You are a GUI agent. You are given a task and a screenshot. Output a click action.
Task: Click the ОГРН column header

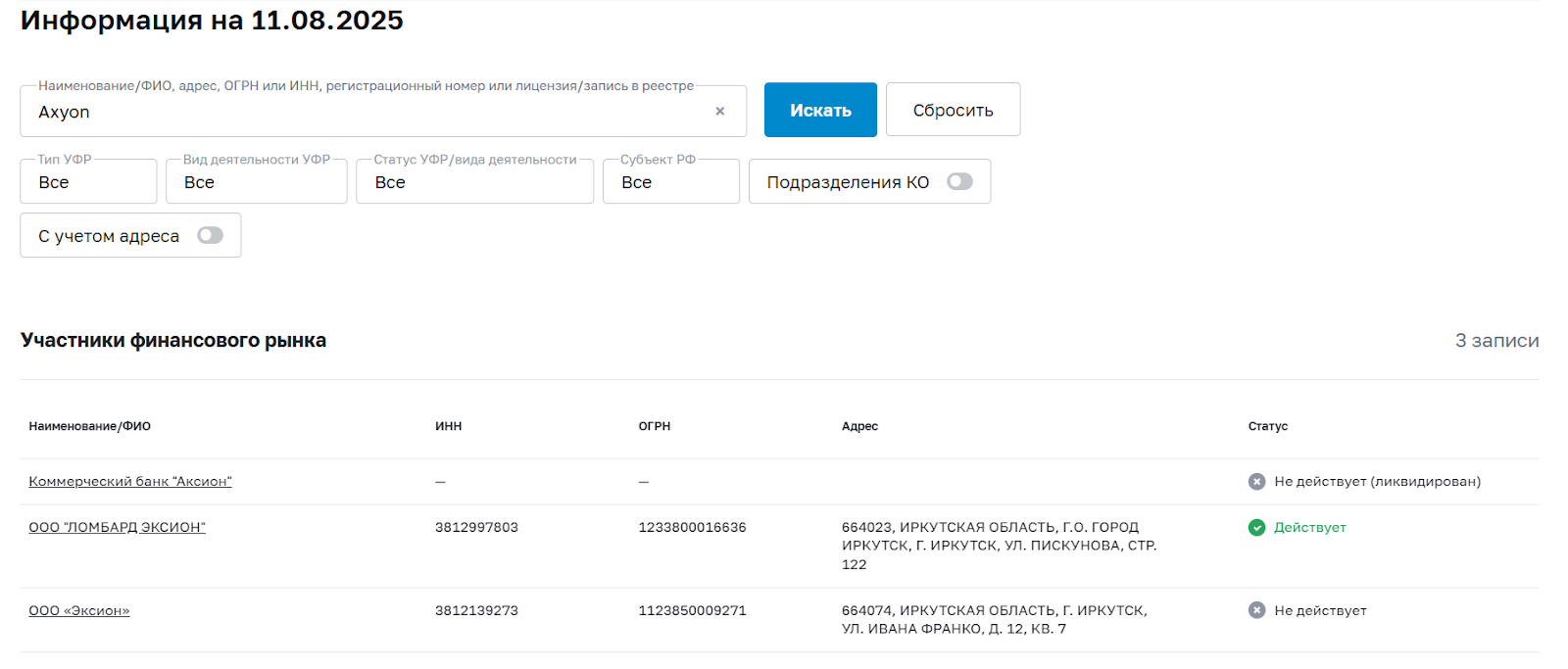[655, 426]
